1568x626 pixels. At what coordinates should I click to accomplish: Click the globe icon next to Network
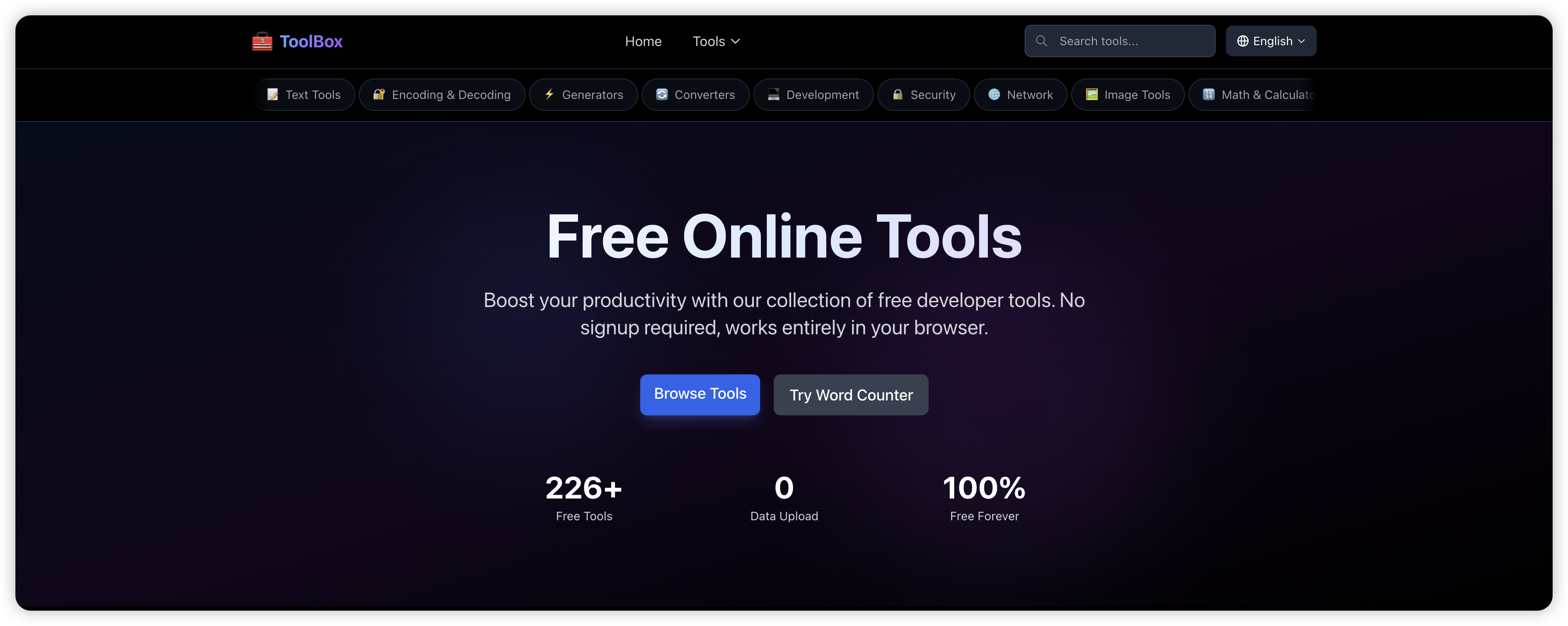[994, 94]
